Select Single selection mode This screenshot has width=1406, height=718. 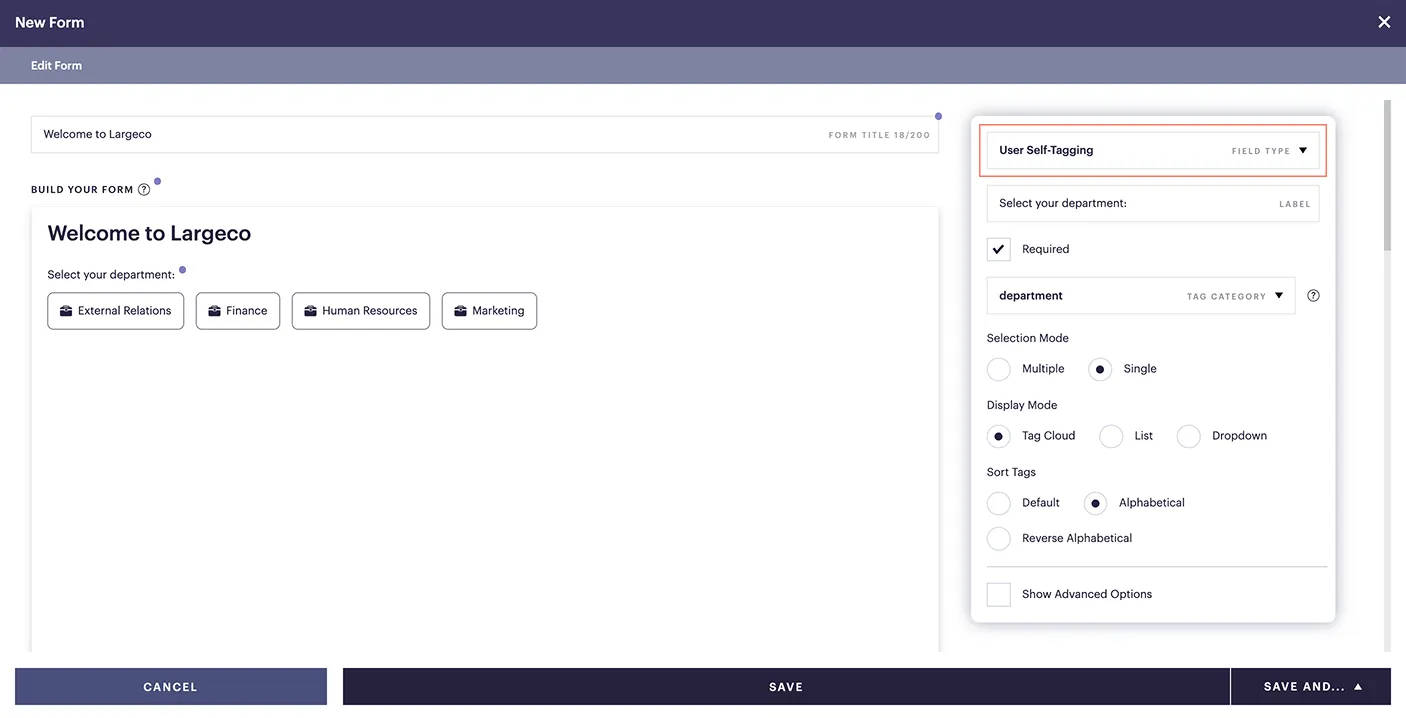pyautogui.click(x=1100, y=369)
